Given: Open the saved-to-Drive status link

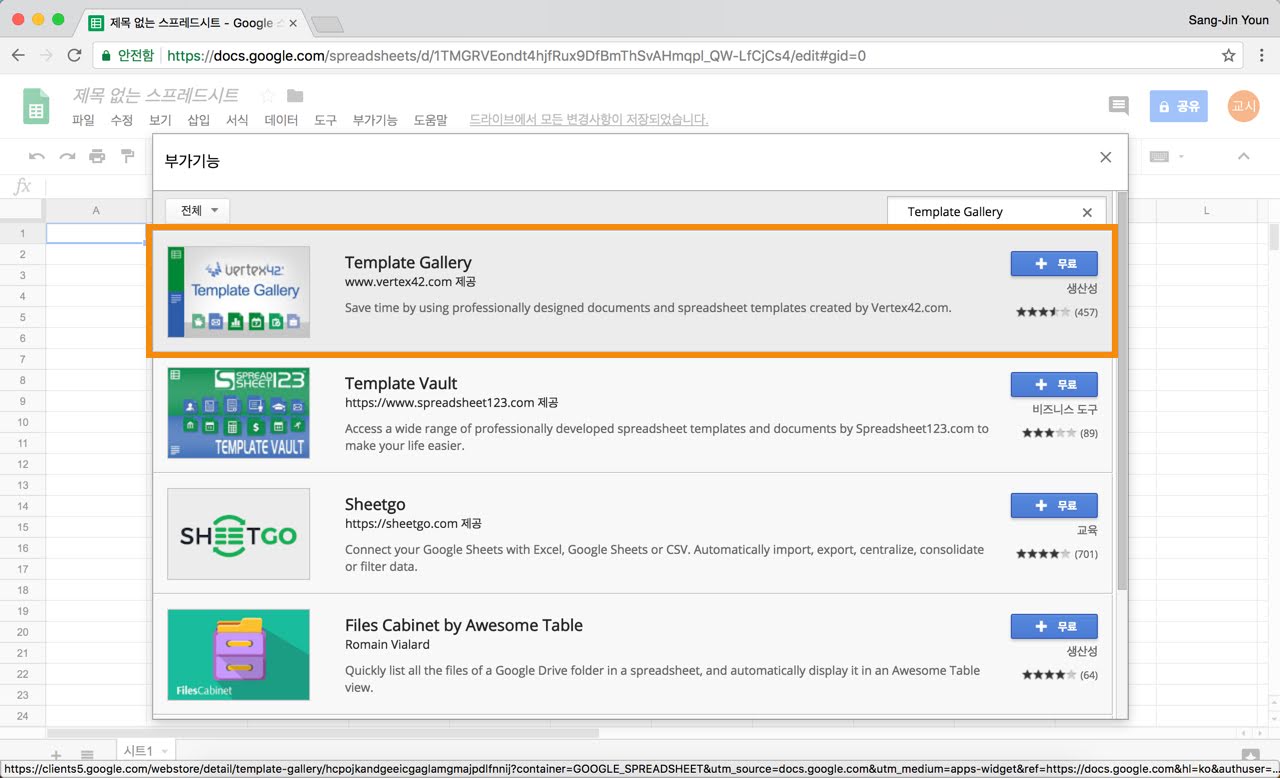Looking at the screenshot, I should pyautogui.click(x=589, y=120).
